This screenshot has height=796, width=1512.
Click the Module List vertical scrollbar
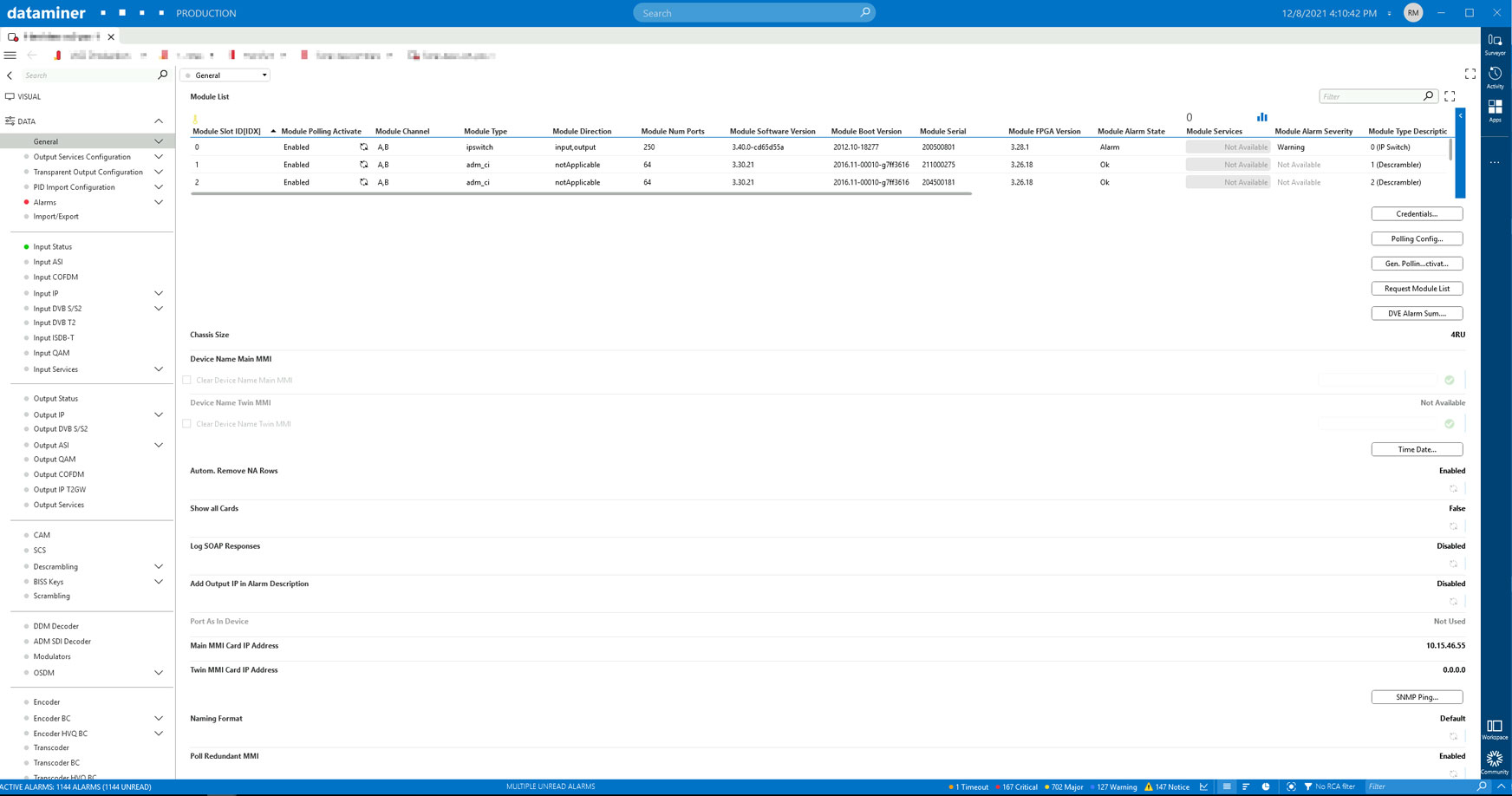[x=1450, y=149]
